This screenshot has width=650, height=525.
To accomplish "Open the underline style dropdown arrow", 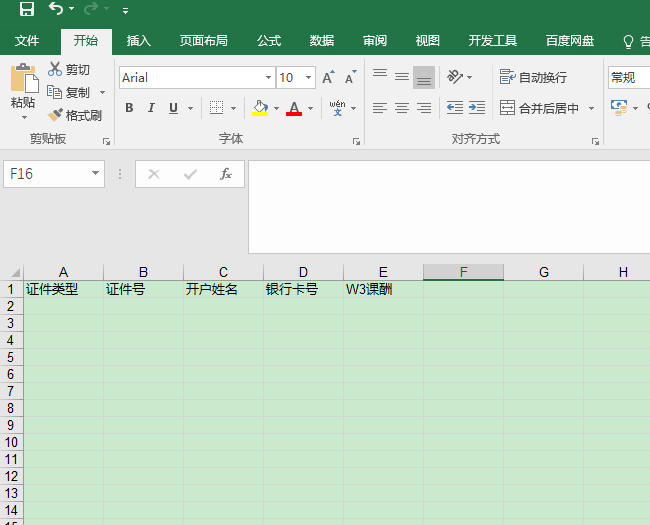I will click(190, 108).
